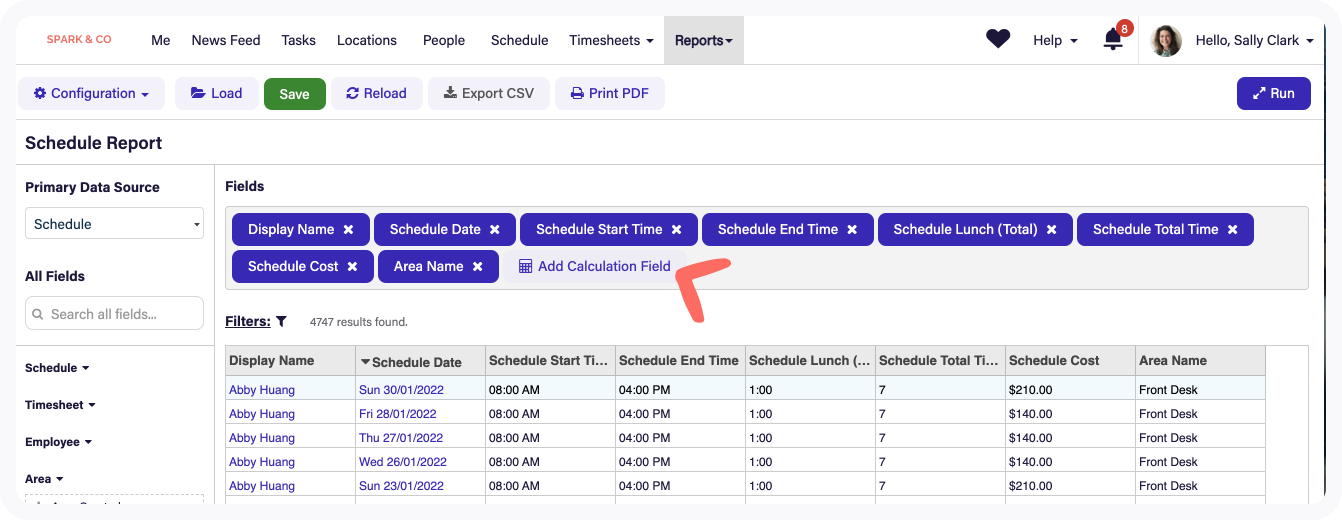Click the Search all fields box

pyautogui.click(x=114, y=314)
